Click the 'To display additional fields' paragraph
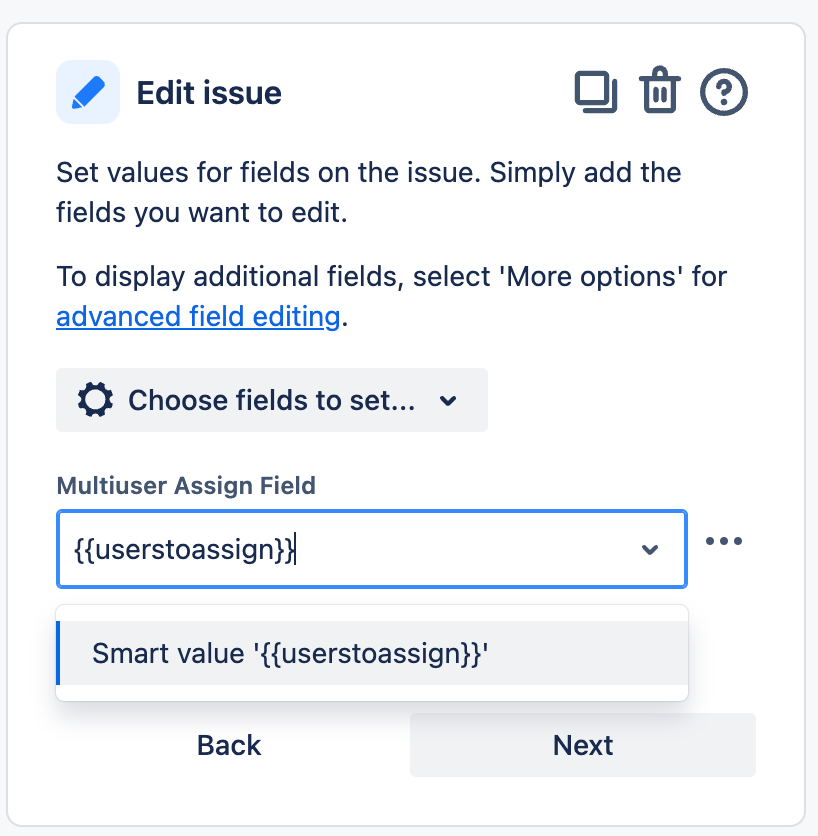The width and height of the screenshot is (818, 836). pos(392,296)
